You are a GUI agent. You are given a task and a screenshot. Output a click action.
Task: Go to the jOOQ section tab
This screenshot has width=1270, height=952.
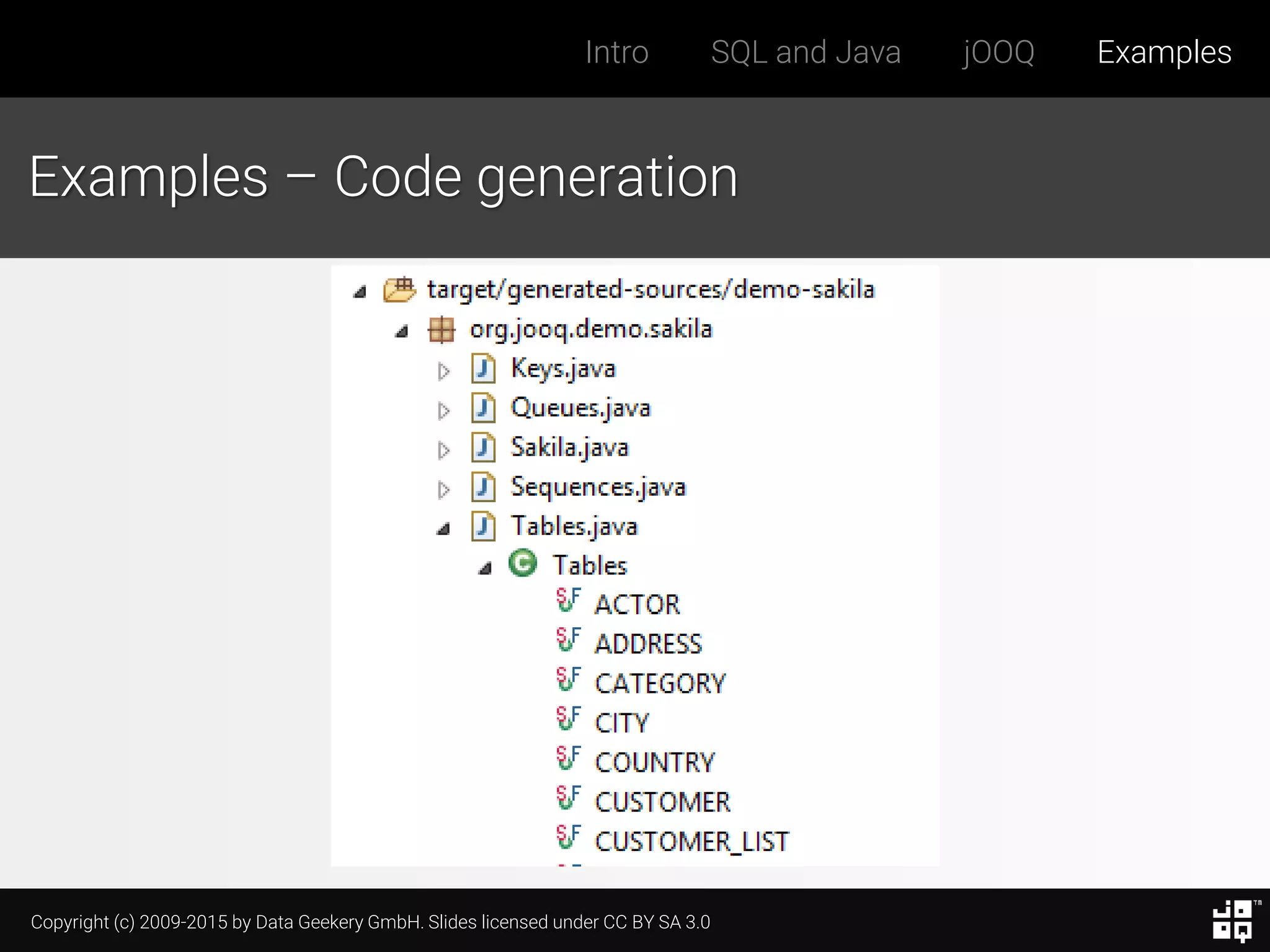(x=998, y=52)
